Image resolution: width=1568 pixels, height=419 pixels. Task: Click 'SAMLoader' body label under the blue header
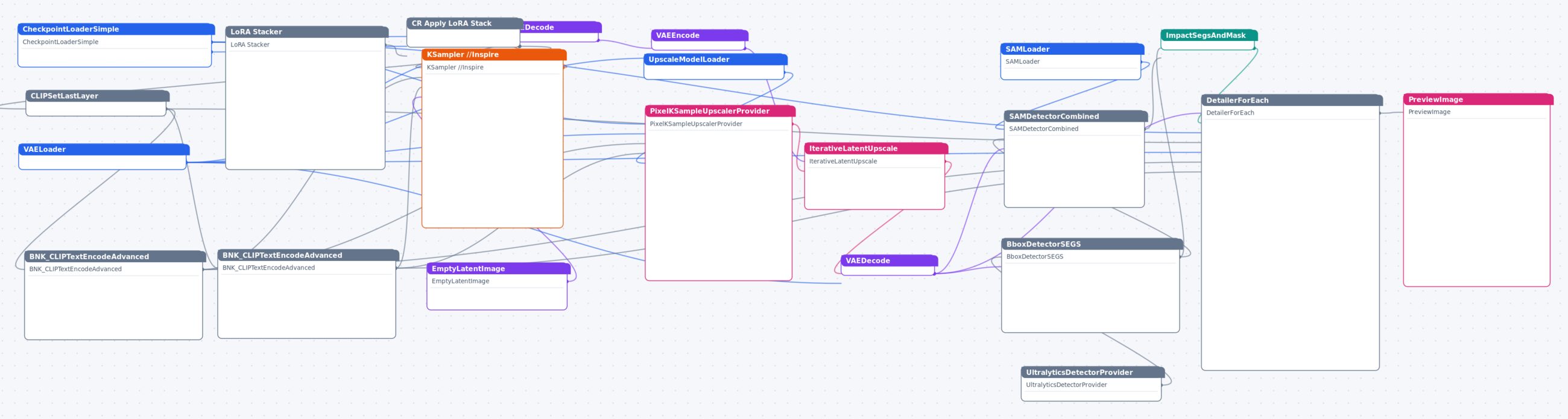point(1022,61)
